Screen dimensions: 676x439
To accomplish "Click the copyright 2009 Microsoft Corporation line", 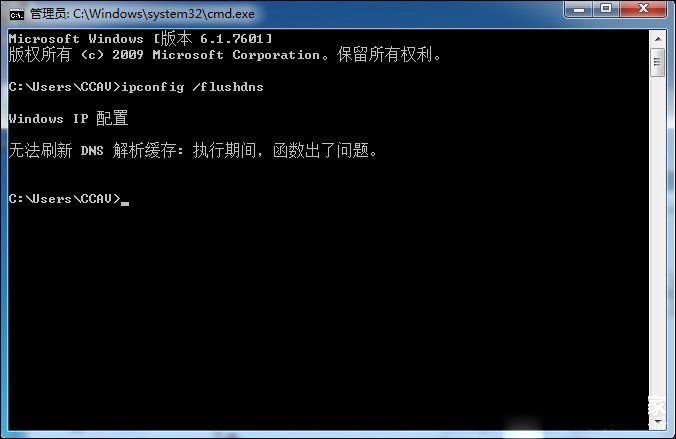I will pyautogui.click(x=225, y=55).
